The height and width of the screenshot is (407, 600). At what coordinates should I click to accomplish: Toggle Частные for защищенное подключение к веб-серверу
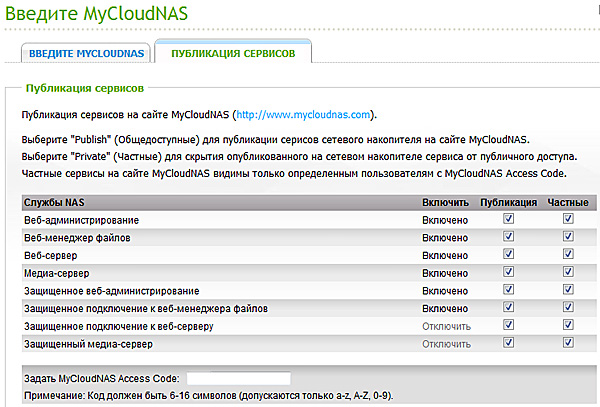(x=568, y=326)
